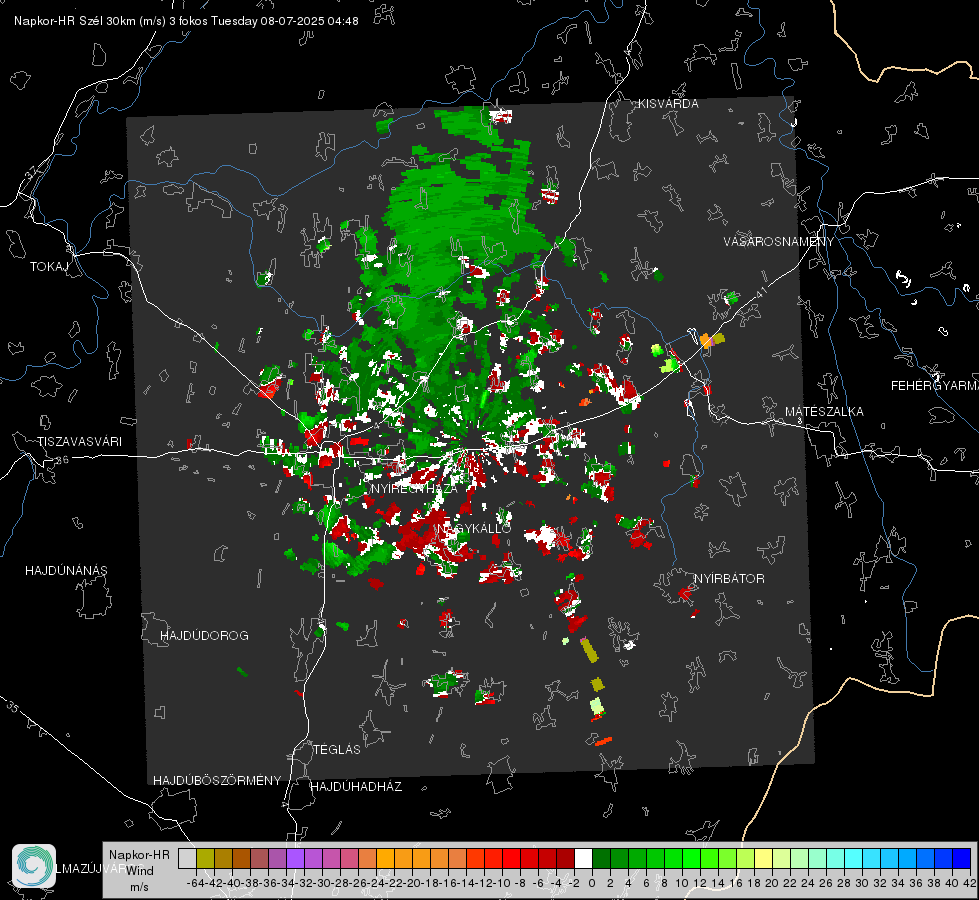
Task: Click the 'Napkor-HR Wind m/s' legend label
Action: coord(139,870)
